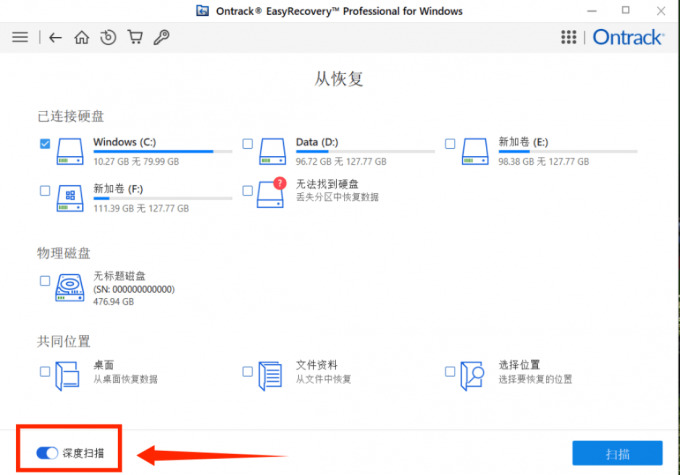Check the 桌面 location checkbox
680x475 pixels.
coord(45,371)
